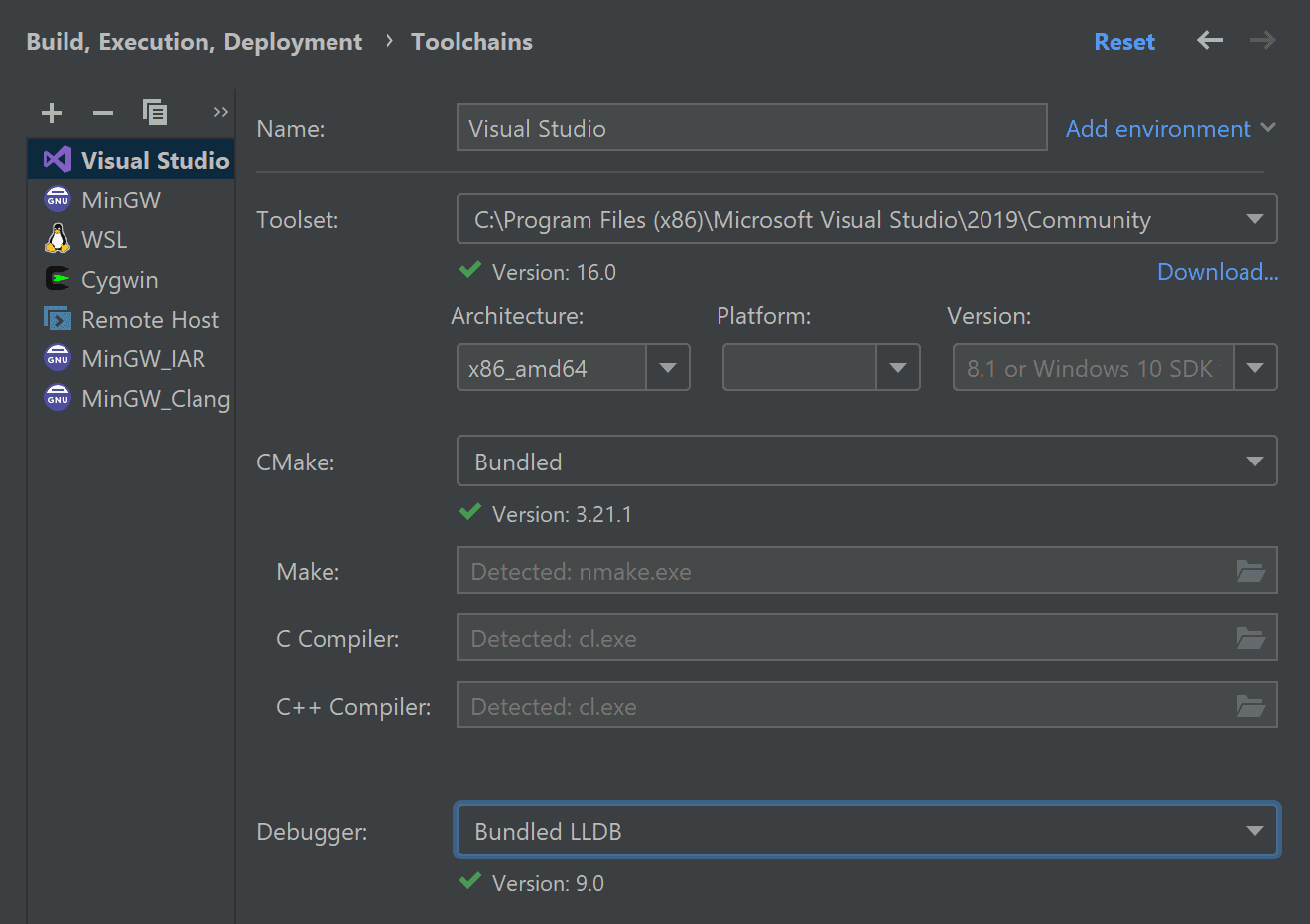Image resolution: width=1310 pixels, height=924 pixels.
Task: Click the WSL penguin icon
Action: [x=58, y=238]
